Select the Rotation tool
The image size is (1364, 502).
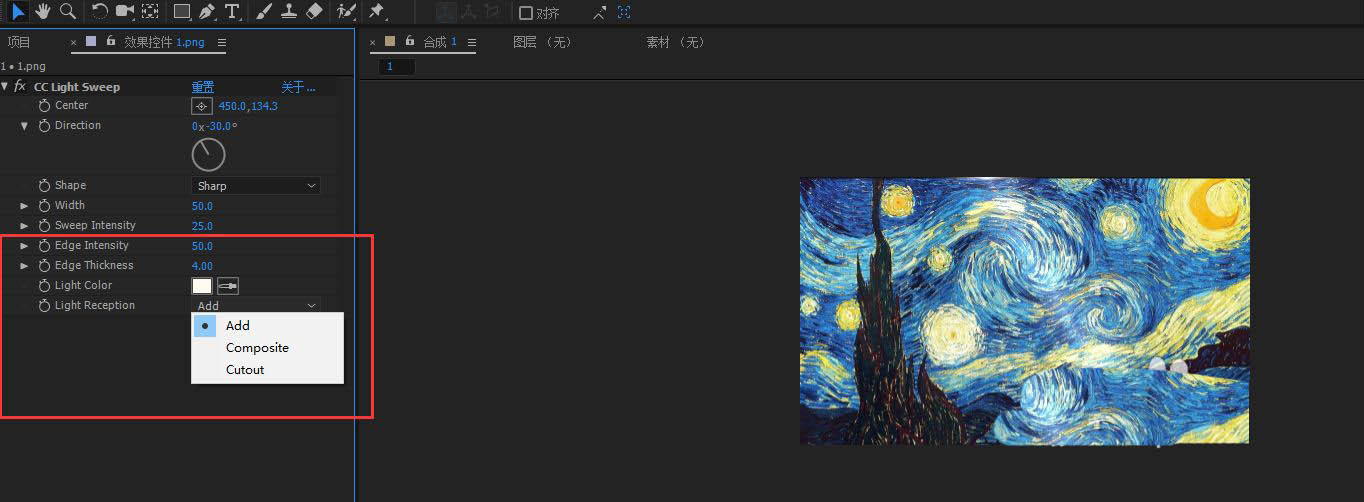100,11
